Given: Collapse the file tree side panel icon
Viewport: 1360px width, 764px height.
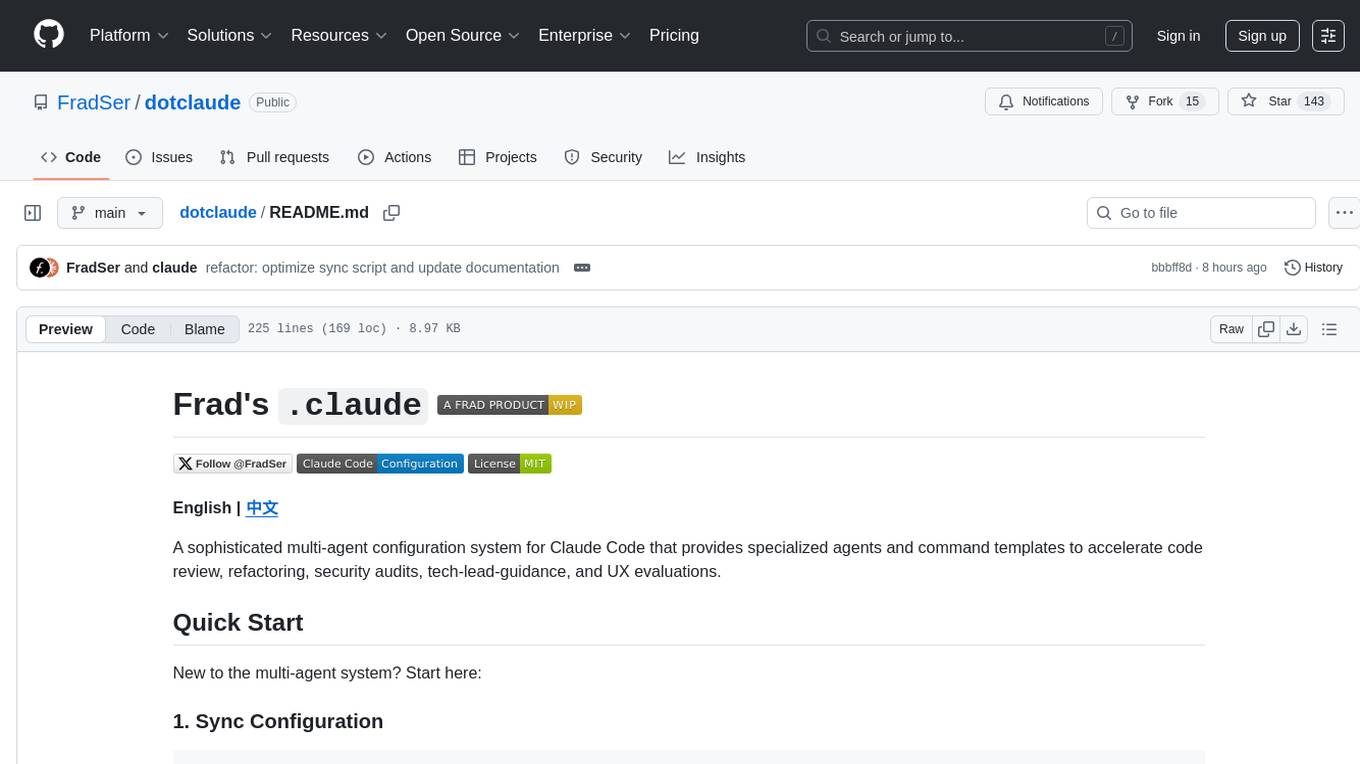Looking at the screenshot, I should [x=33, y=213].
